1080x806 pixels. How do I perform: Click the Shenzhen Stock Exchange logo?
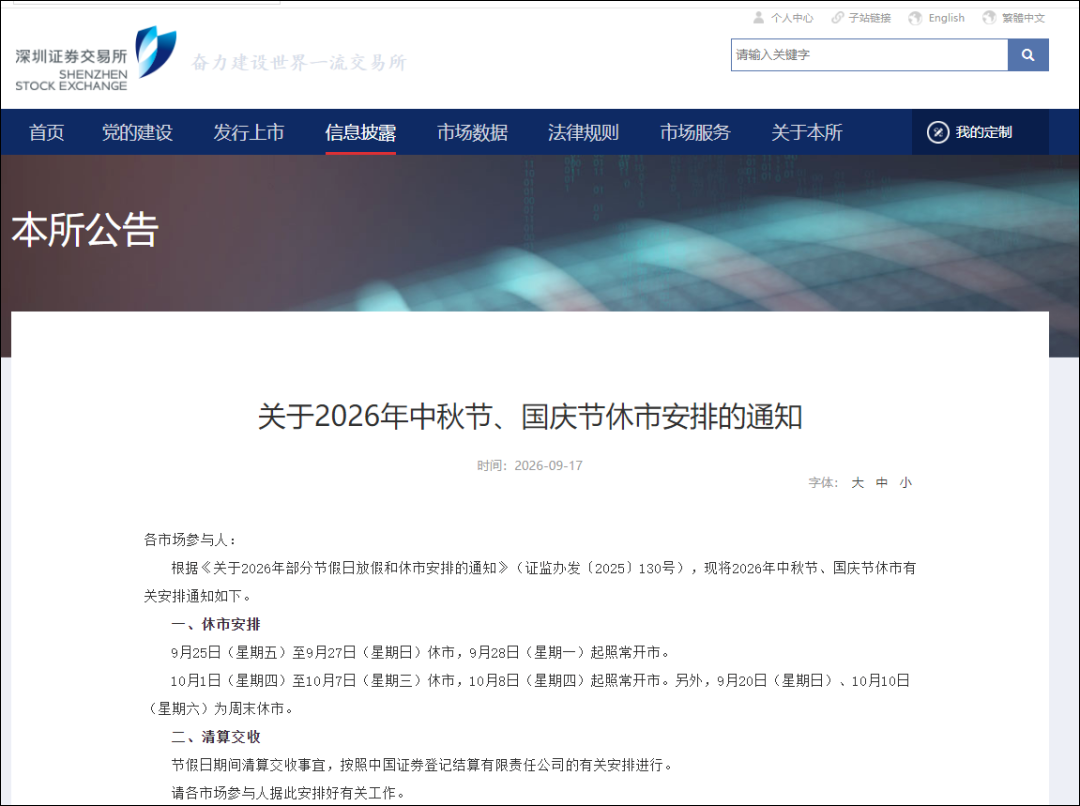pyautogui.click(x=96, y=57)
